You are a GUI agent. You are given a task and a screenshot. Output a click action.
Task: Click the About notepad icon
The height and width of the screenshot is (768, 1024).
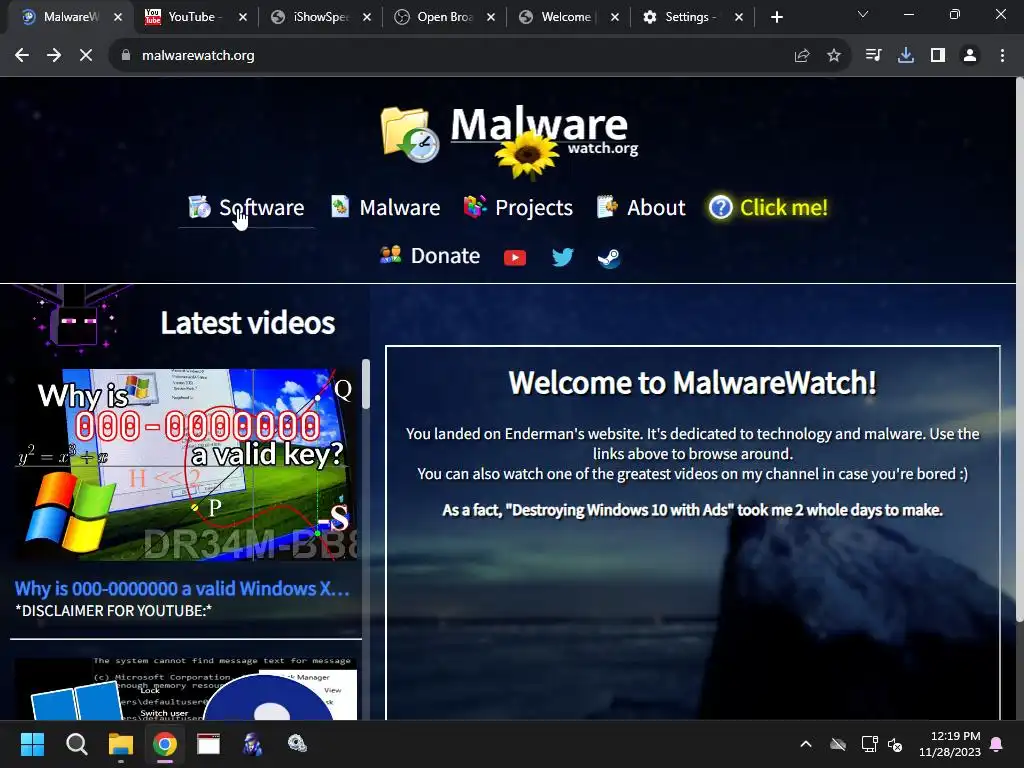coord(607,206)
